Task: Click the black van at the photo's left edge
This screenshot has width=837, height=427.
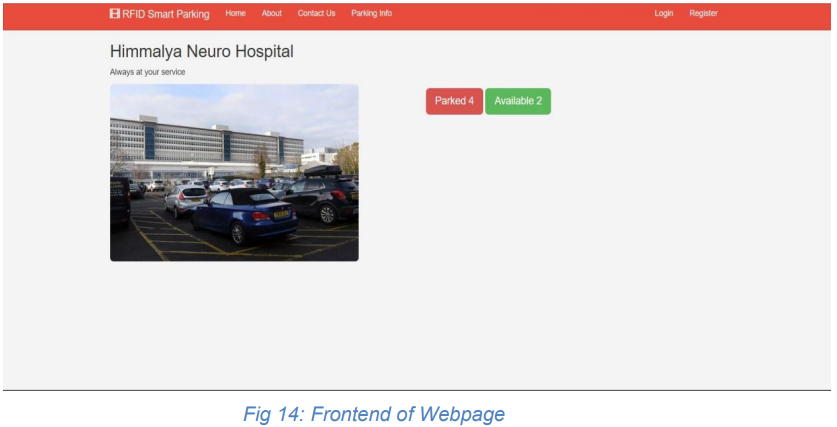Action: pos(120,203)
